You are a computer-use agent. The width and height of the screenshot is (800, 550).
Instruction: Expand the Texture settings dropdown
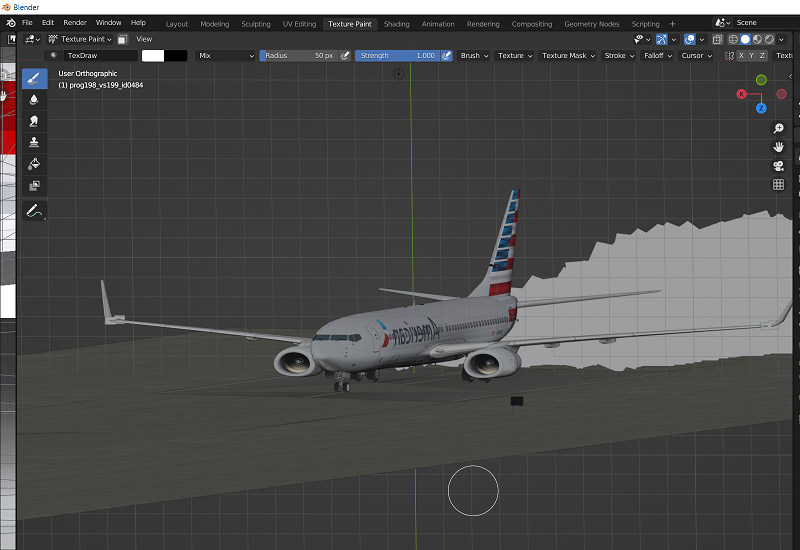pos(515,56)
